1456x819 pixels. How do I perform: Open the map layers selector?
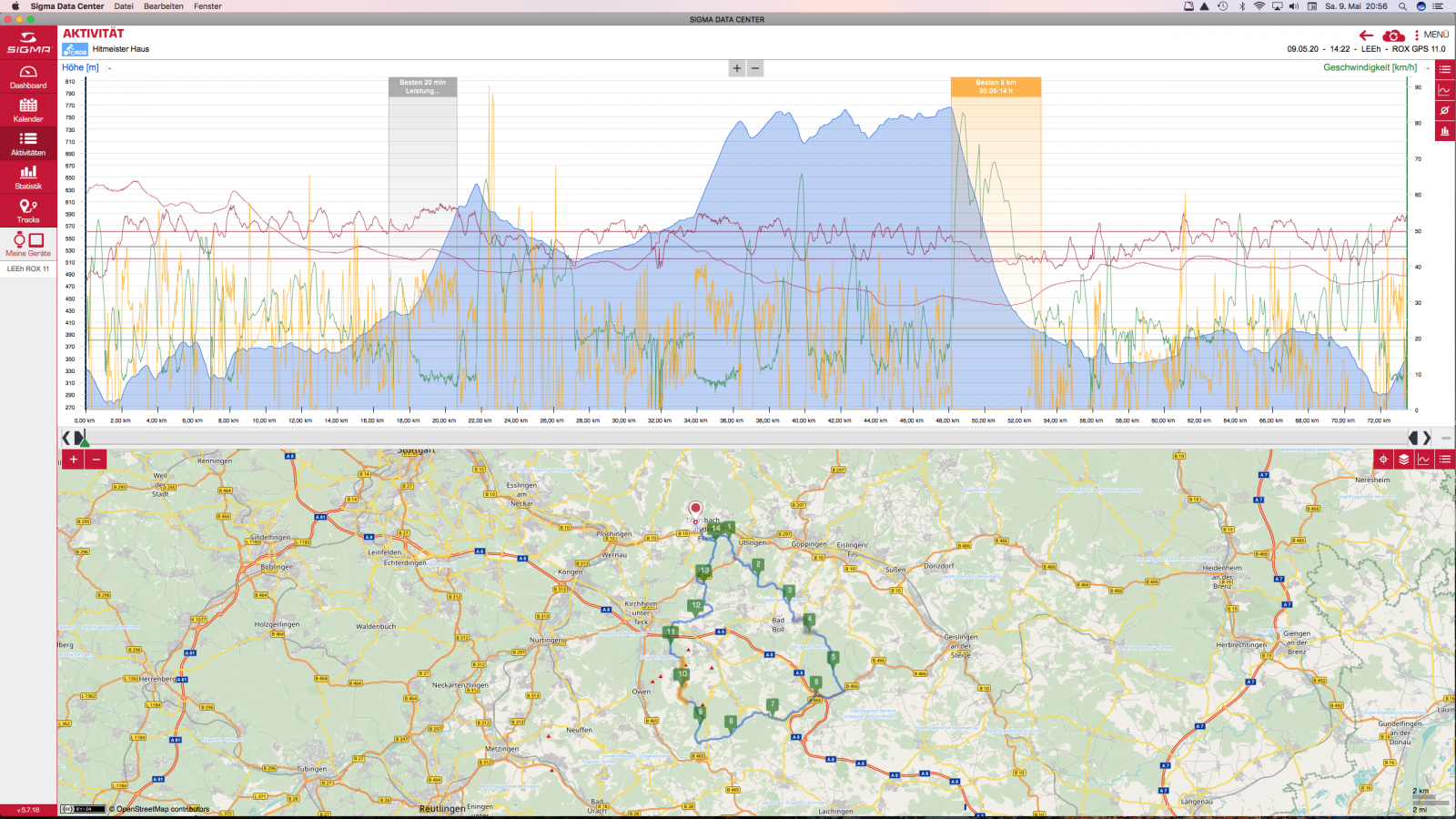pyautogui.click(x=1404, y=460)
